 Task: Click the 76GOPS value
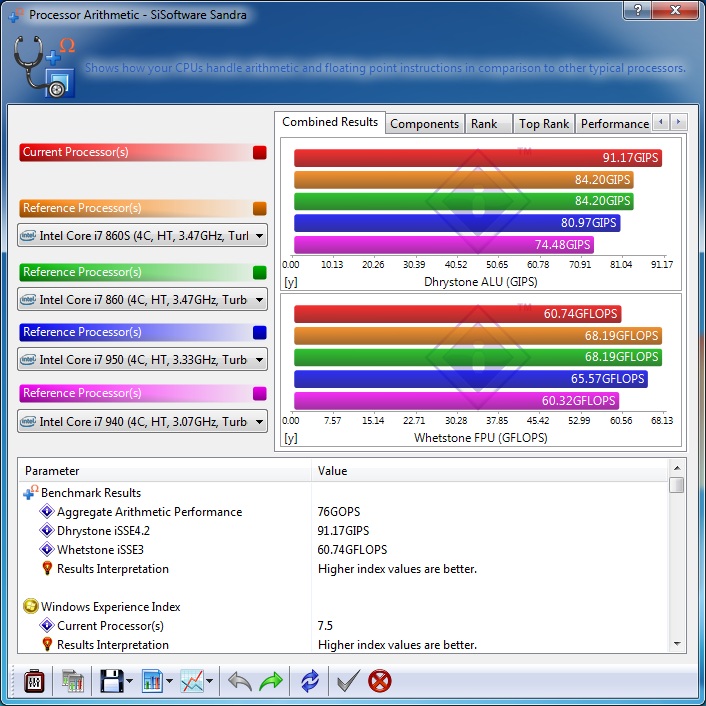coord(339,512)
